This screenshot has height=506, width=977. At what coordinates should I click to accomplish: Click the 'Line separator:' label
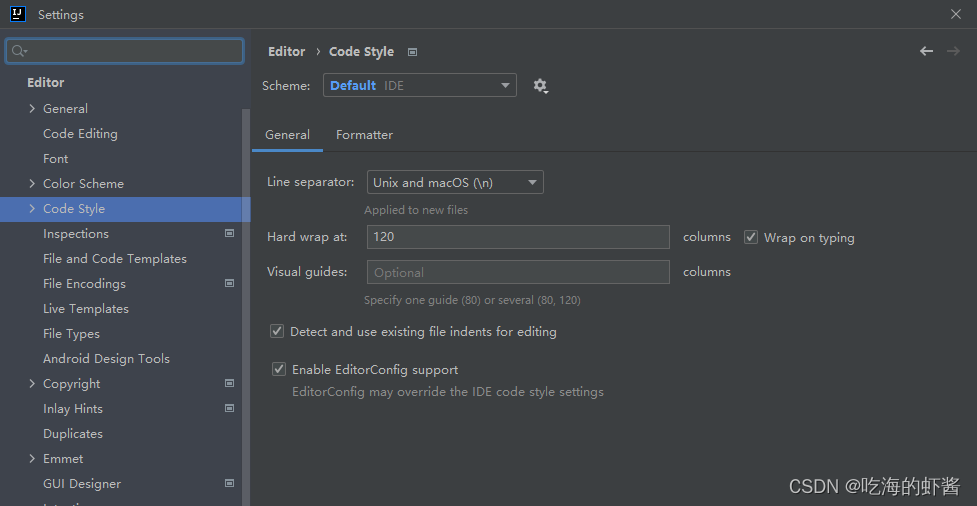click(x=310, y=182)
